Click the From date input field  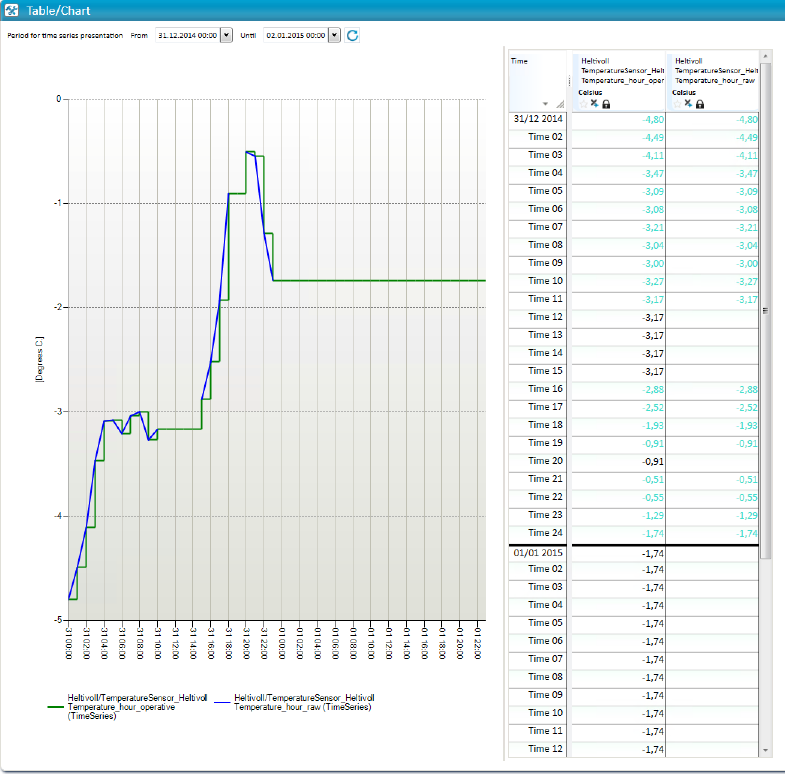point(186,35)
